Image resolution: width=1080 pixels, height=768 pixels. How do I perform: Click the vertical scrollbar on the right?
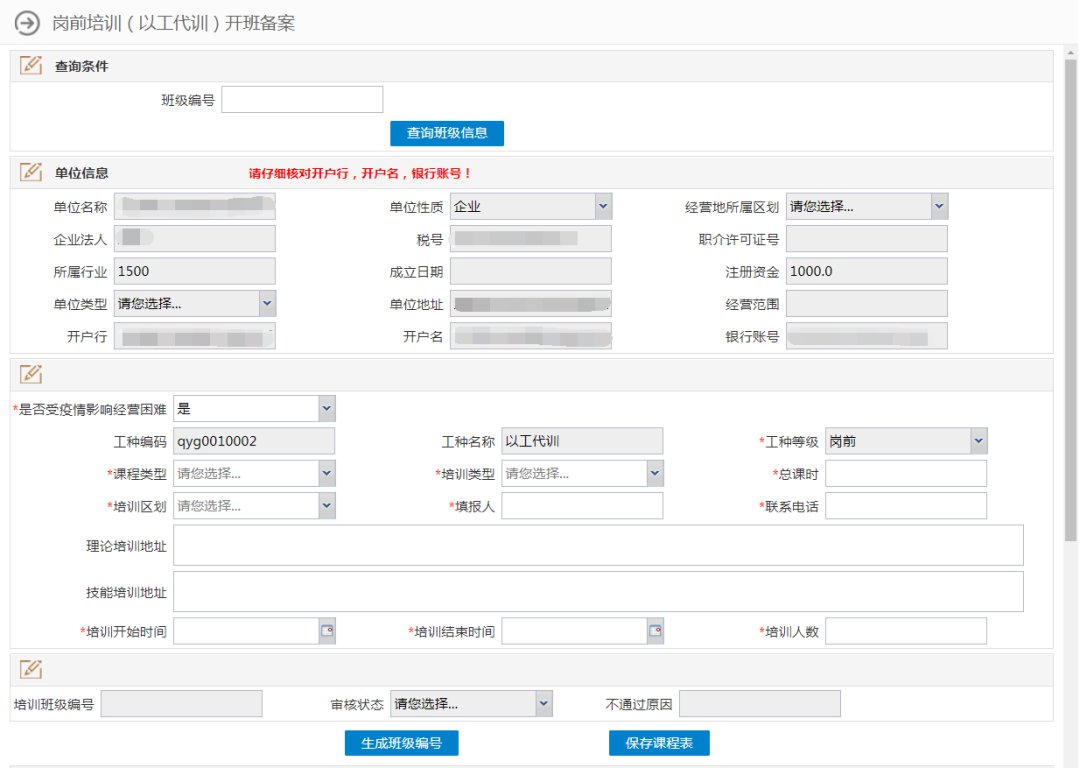[x=1071, y=300]
